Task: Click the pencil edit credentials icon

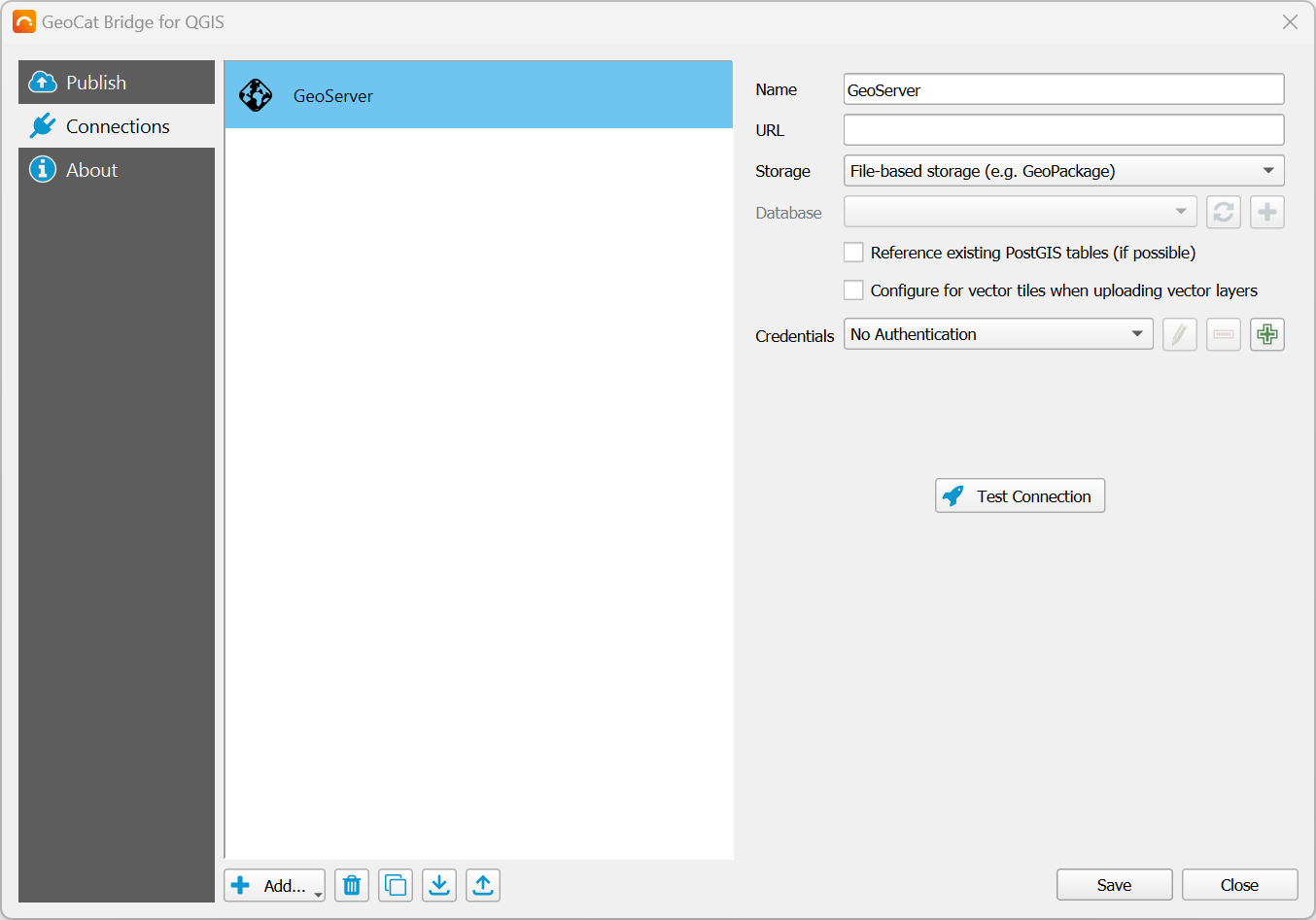Action: tap(1179, 334)
